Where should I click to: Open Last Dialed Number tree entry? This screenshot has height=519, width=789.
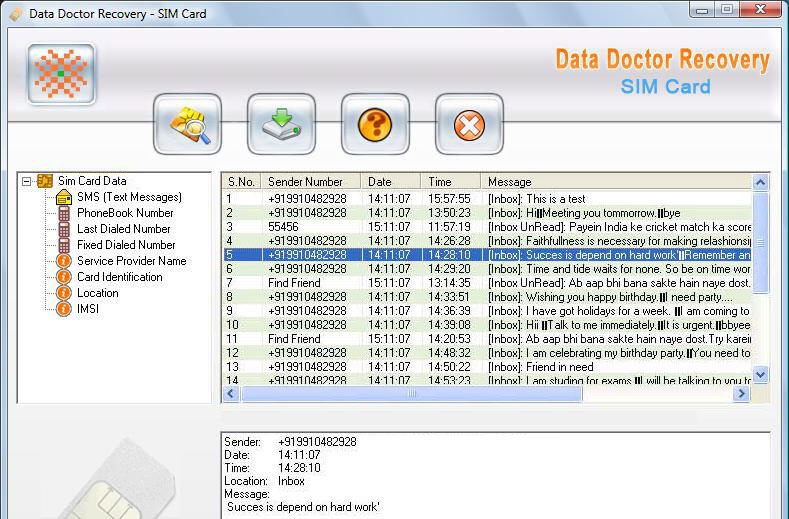tap(124, 229)
